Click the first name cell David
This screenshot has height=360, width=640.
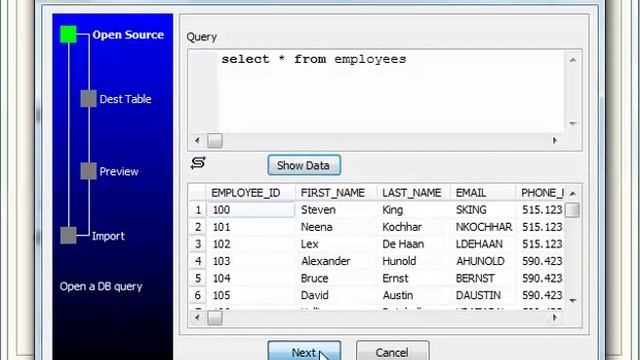336,295
